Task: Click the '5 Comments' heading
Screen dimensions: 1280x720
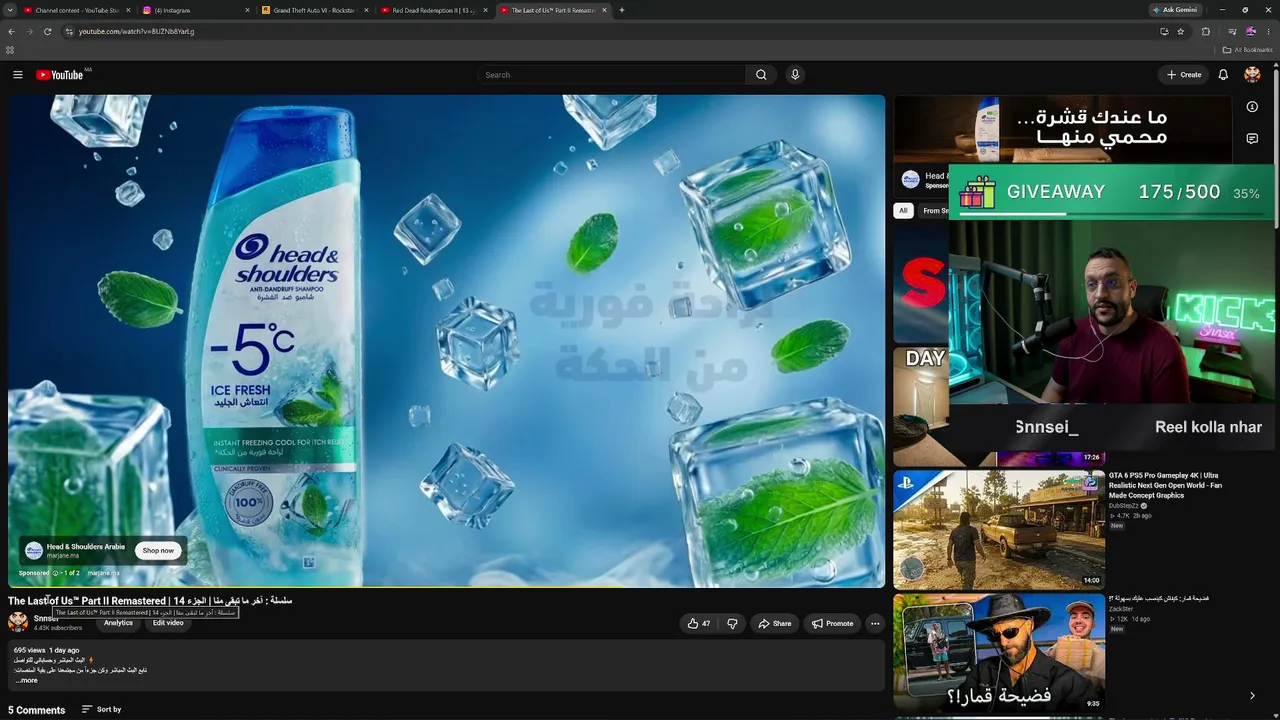Action: [x=37, y=710]
